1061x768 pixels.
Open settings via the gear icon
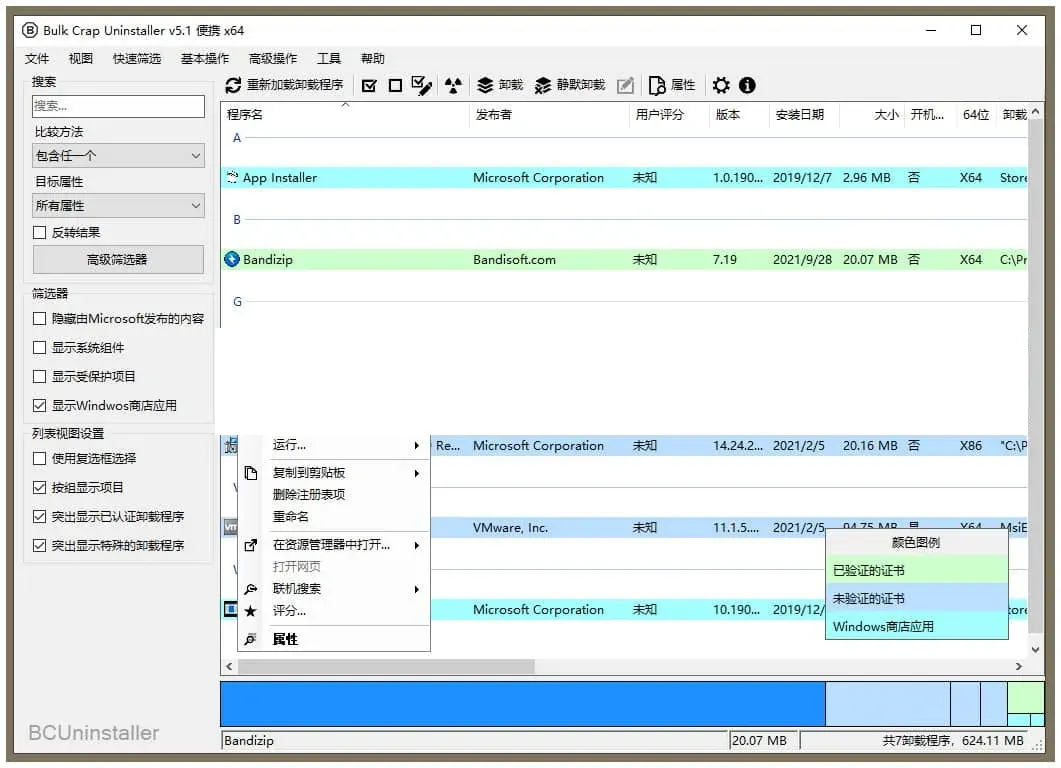pos(721,85)
